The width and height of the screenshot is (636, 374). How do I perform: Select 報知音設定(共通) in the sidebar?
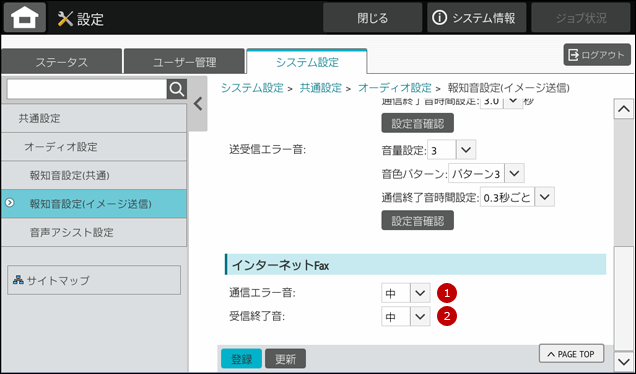(94, 175)
